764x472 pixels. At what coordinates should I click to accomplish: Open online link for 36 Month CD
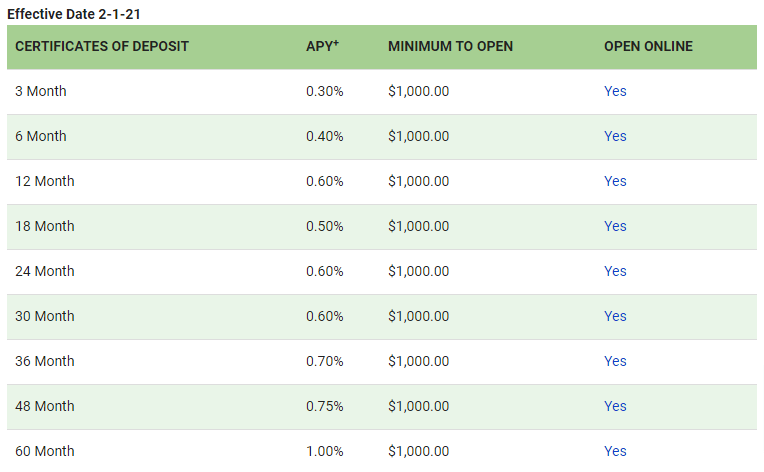[615, 361]
